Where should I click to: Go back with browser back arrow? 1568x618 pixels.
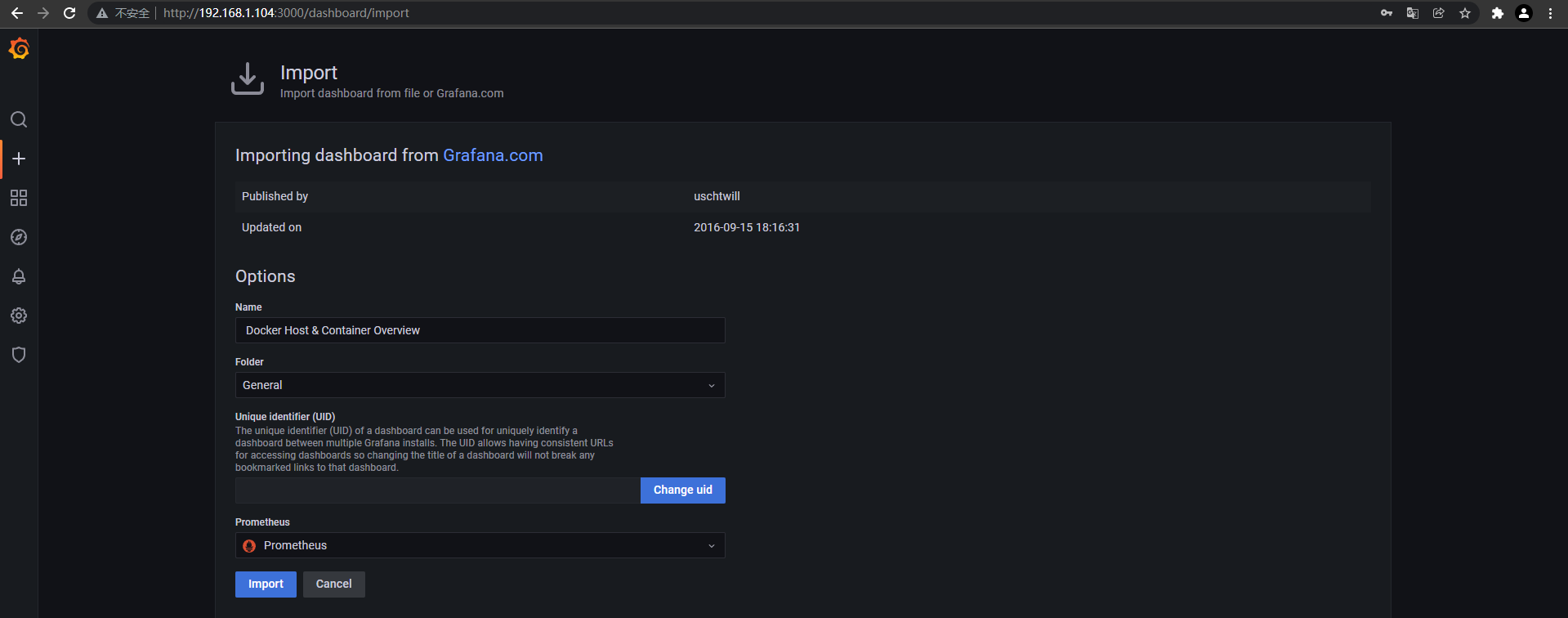coord(17,13)
